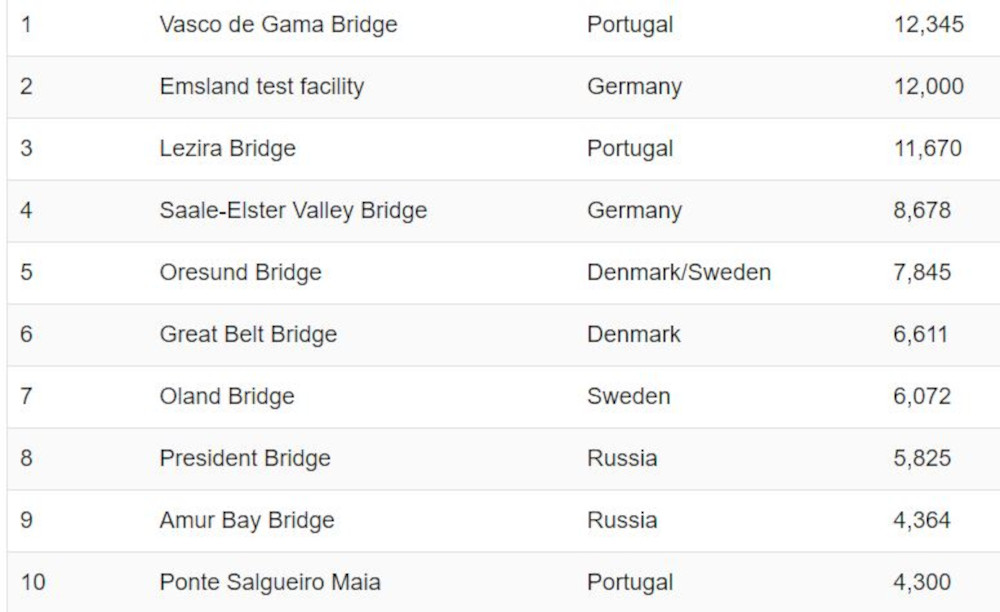The width and height of the screenshot is (1000, 612).
Task: Select the Ponte Salgueiro Maia name
Action: tap(270, 582)
